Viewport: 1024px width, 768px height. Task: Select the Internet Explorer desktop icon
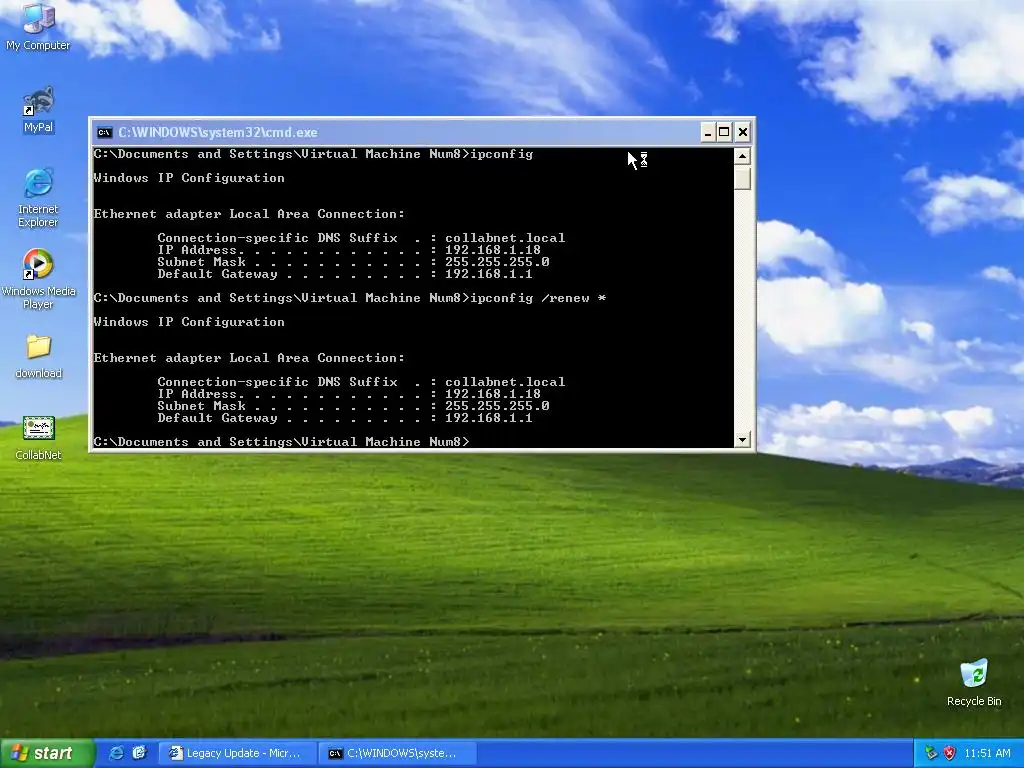[x=38, y=197]
